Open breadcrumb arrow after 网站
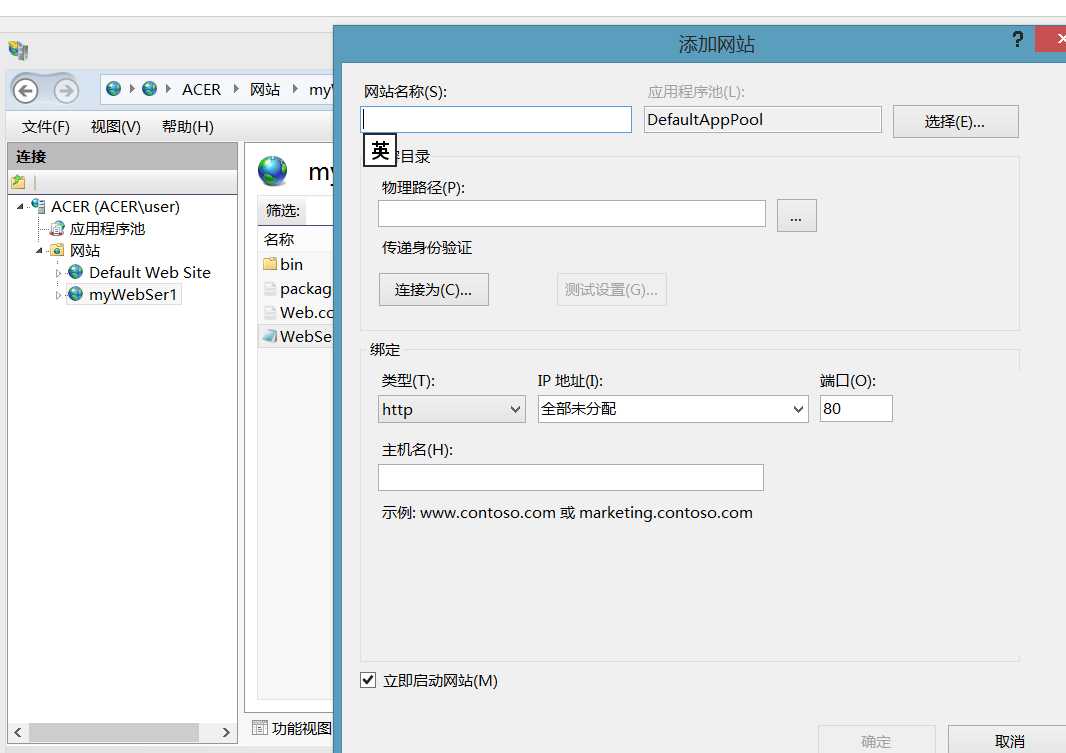The width and height of the screenshot is (1066, 753). [295, 89]
